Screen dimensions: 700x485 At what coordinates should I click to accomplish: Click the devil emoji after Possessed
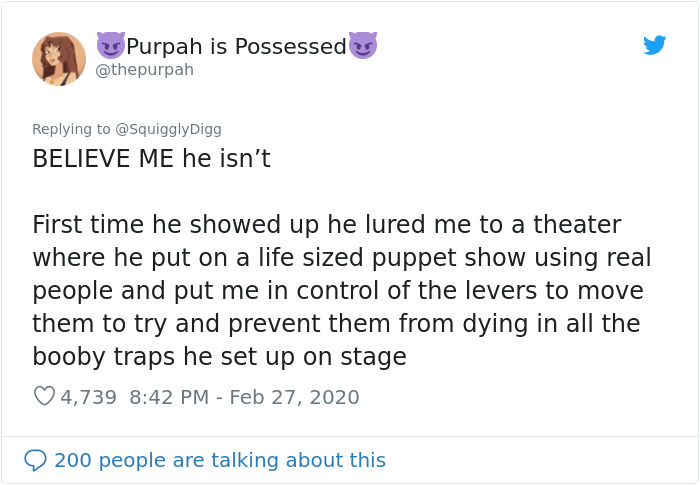coord(363,46)
